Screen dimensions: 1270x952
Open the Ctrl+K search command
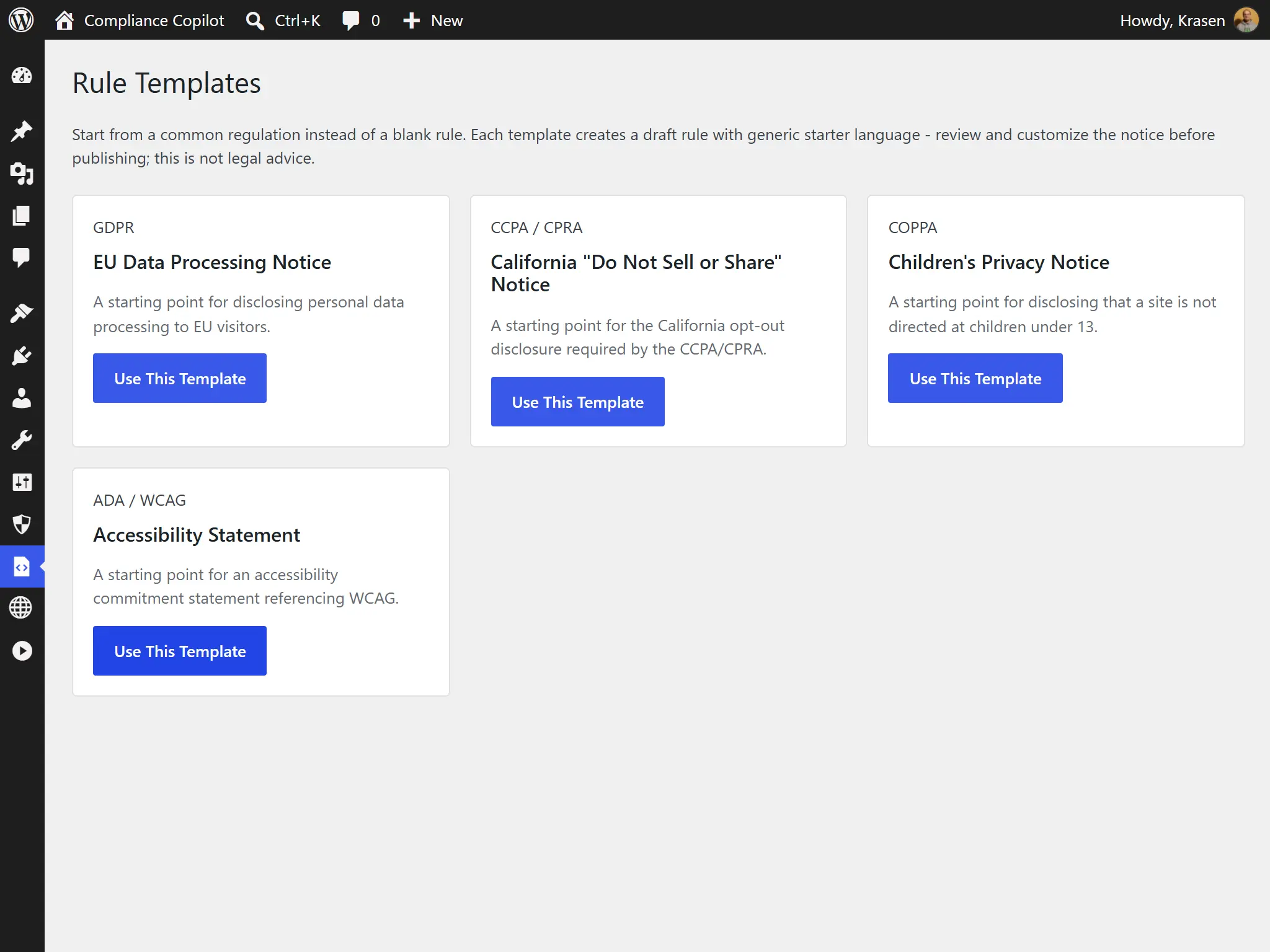tap(283, 20)
